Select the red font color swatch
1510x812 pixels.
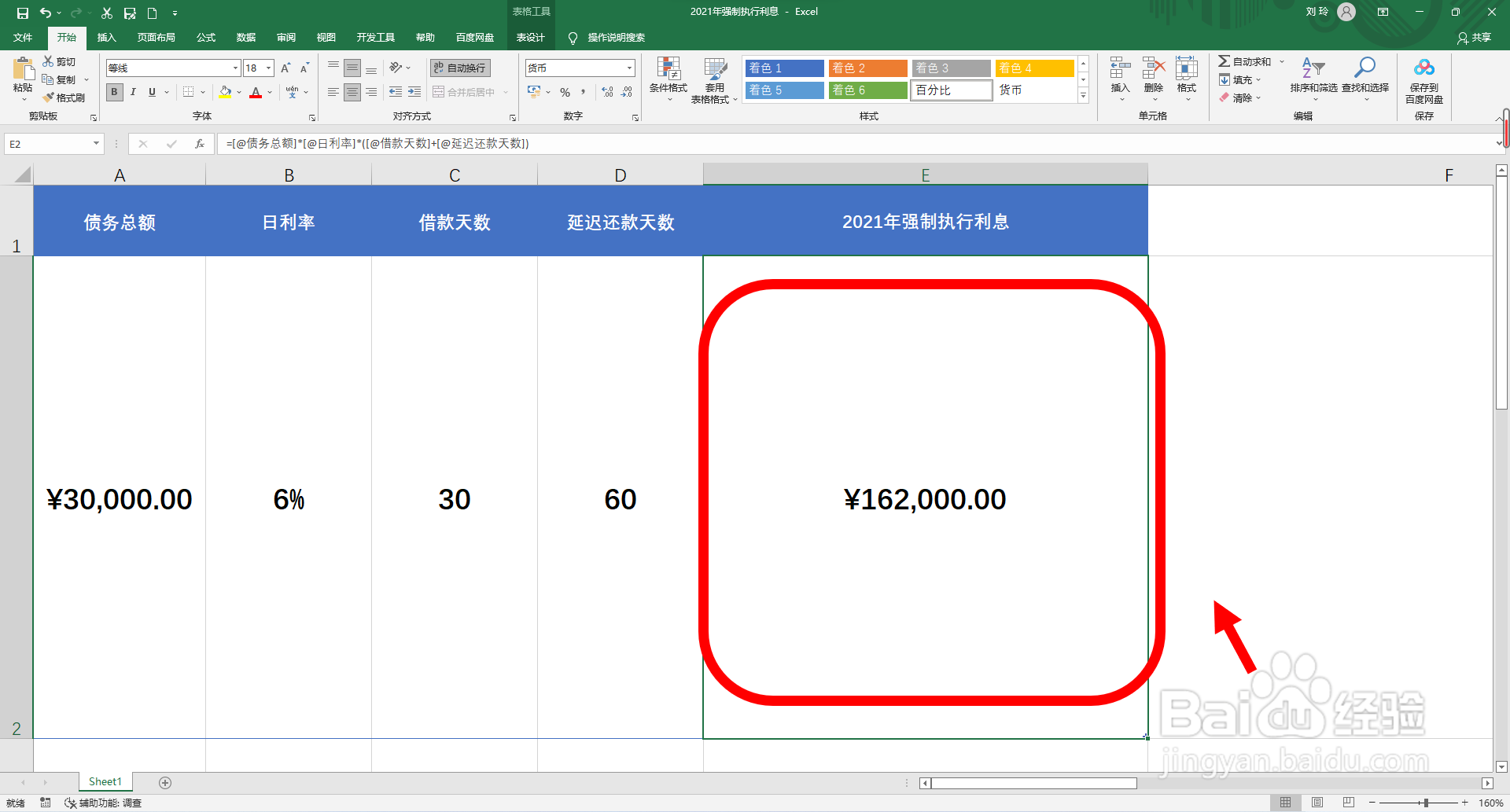click(x=256, y=97)
